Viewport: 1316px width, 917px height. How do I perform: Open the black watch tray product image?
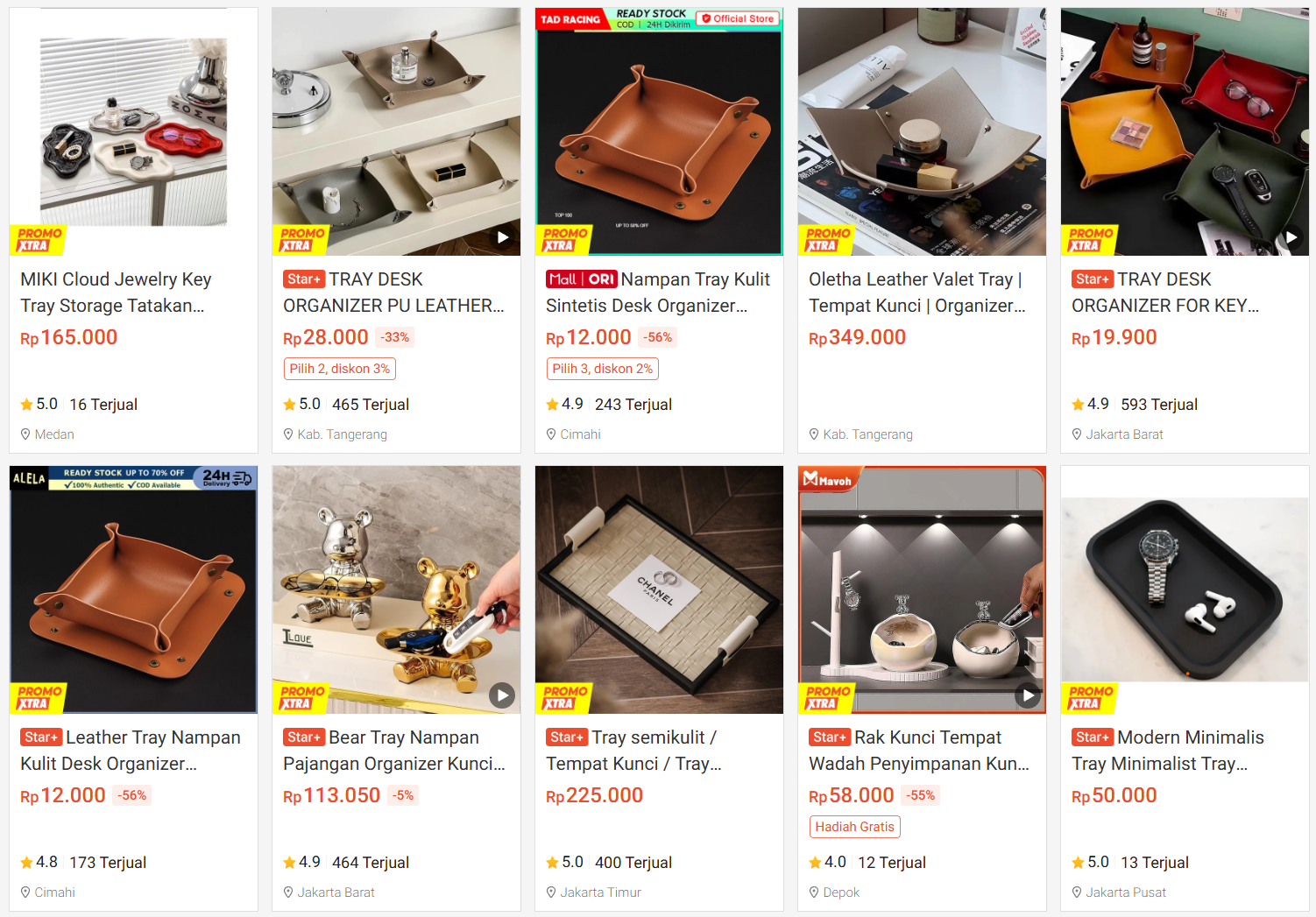click(1185, 589)
